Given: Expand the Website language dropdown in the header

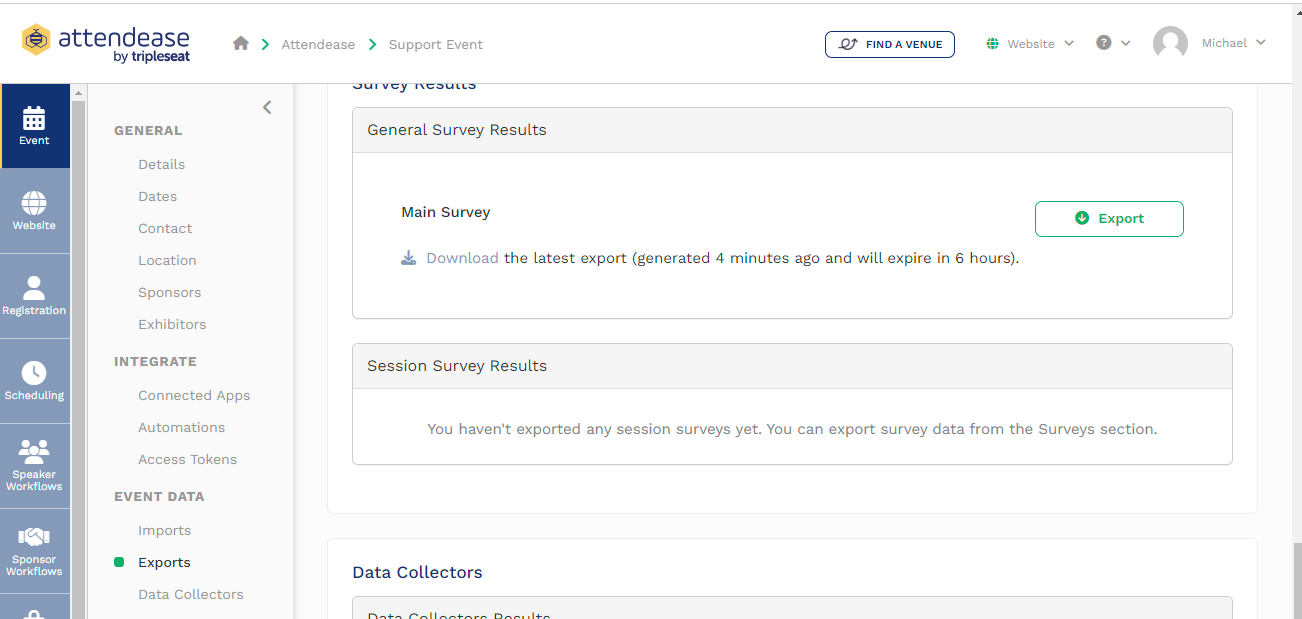Looking at the screenshot, I should point(1030,44).
